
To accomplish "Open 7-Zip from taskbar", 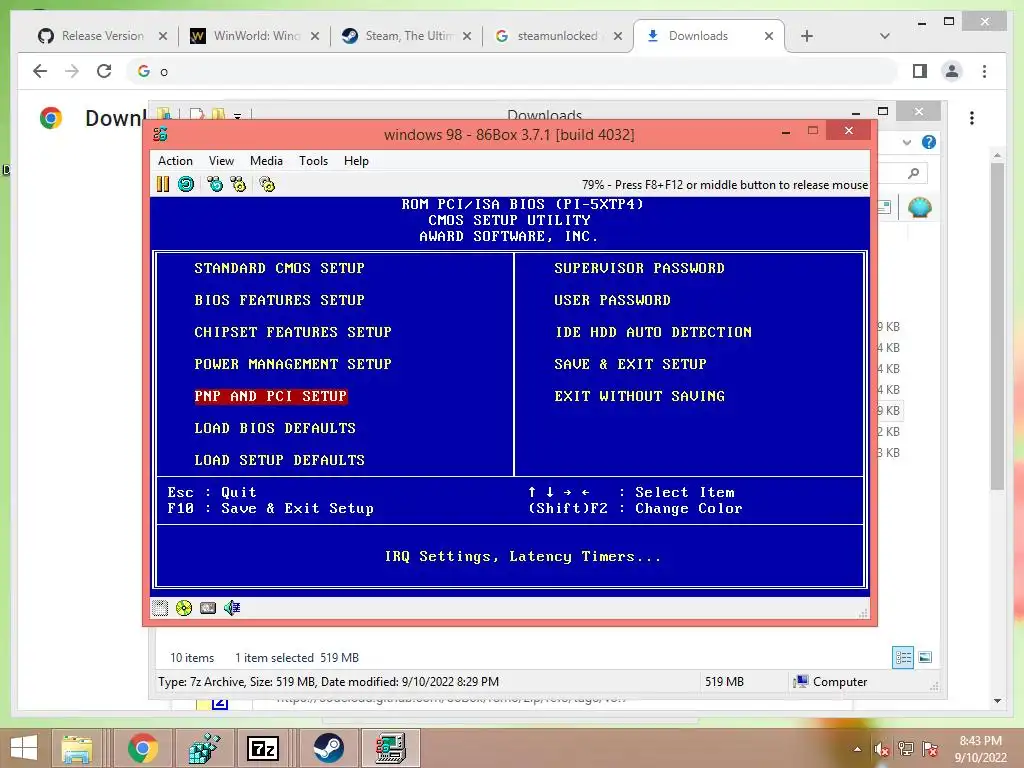I will click(263, 748).
